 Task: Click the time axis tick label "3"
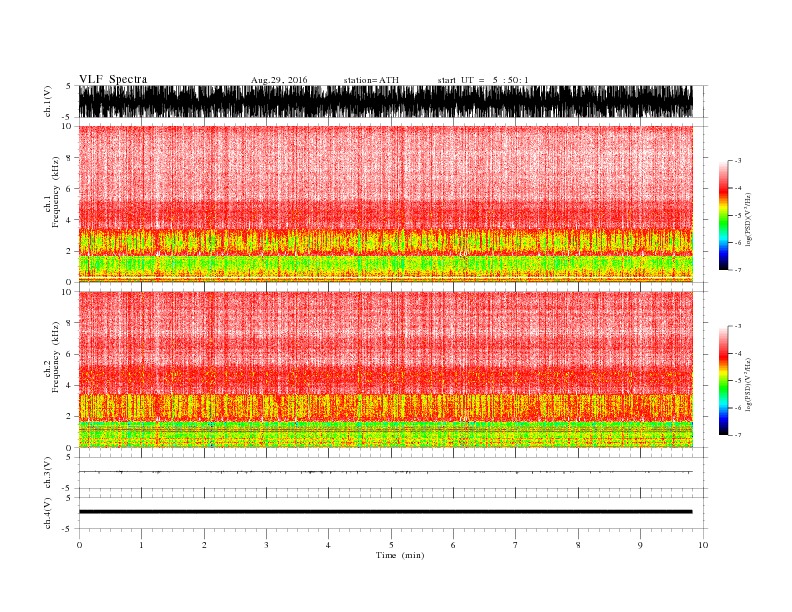click(266, 545)
